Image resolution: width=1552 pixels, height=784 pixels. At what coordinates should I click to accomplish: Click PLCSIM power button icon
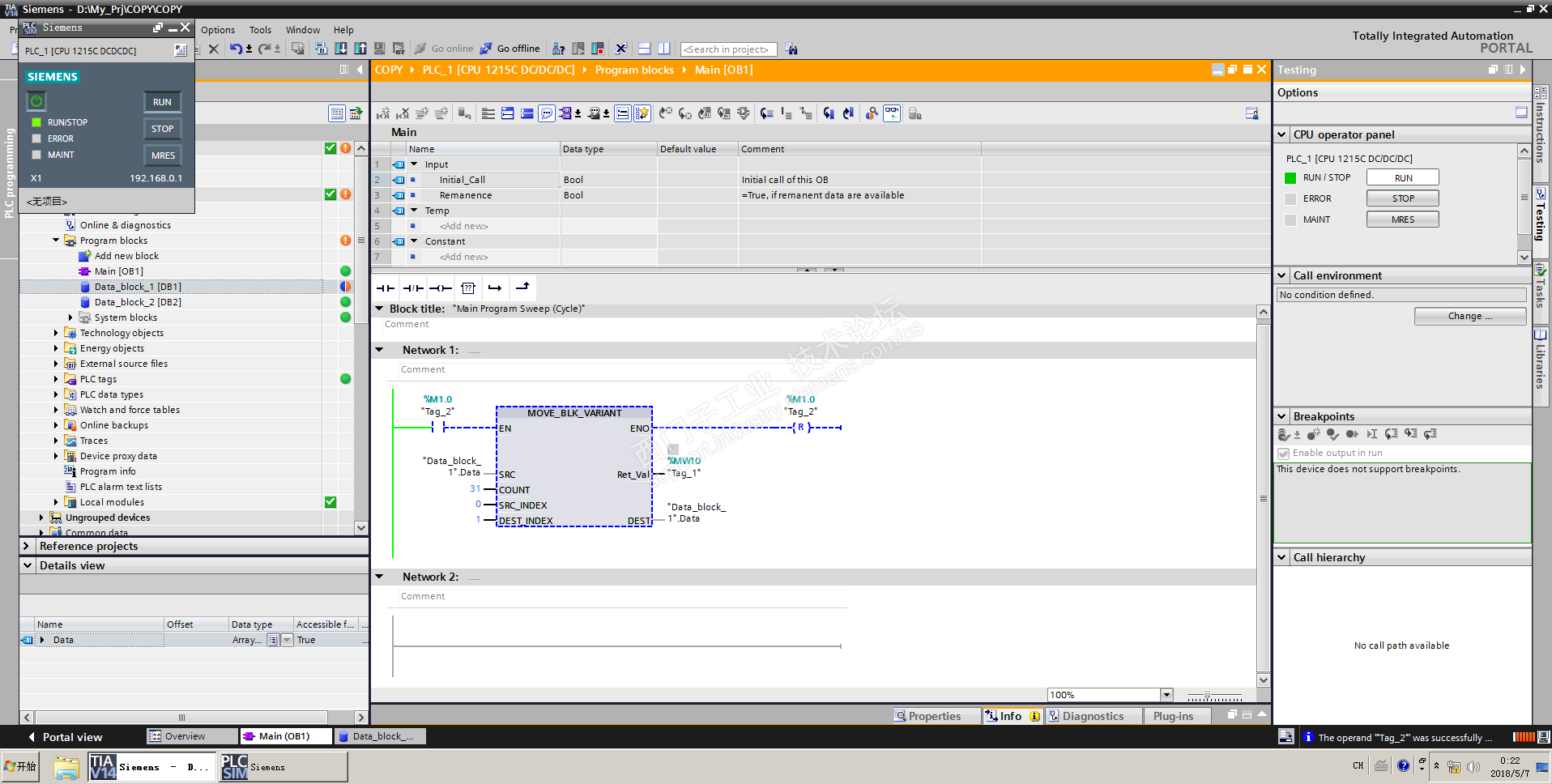(36, 101)
